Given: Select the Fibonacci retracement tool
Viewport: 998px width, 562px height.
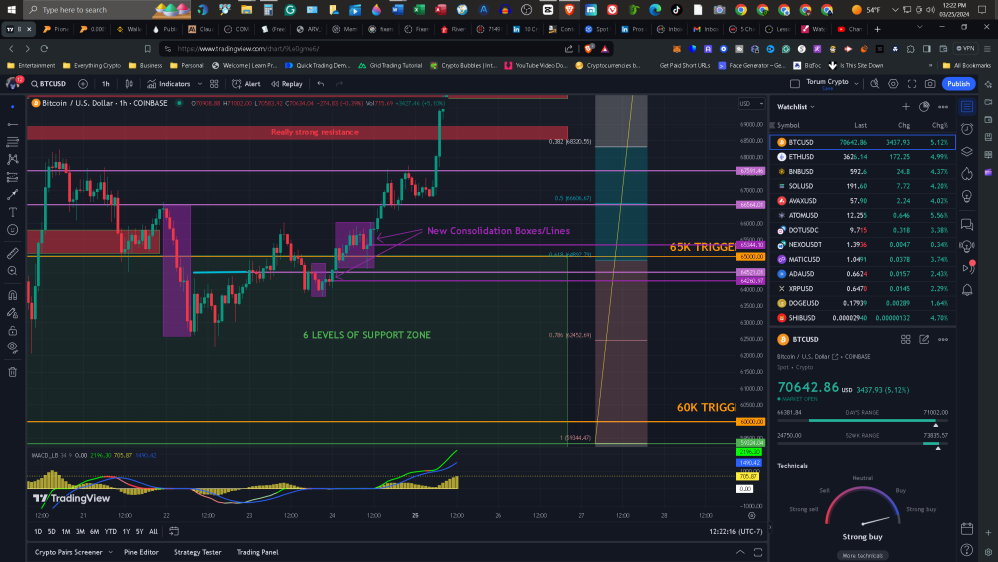Looking at the screenshot, I should click(12, 142).
